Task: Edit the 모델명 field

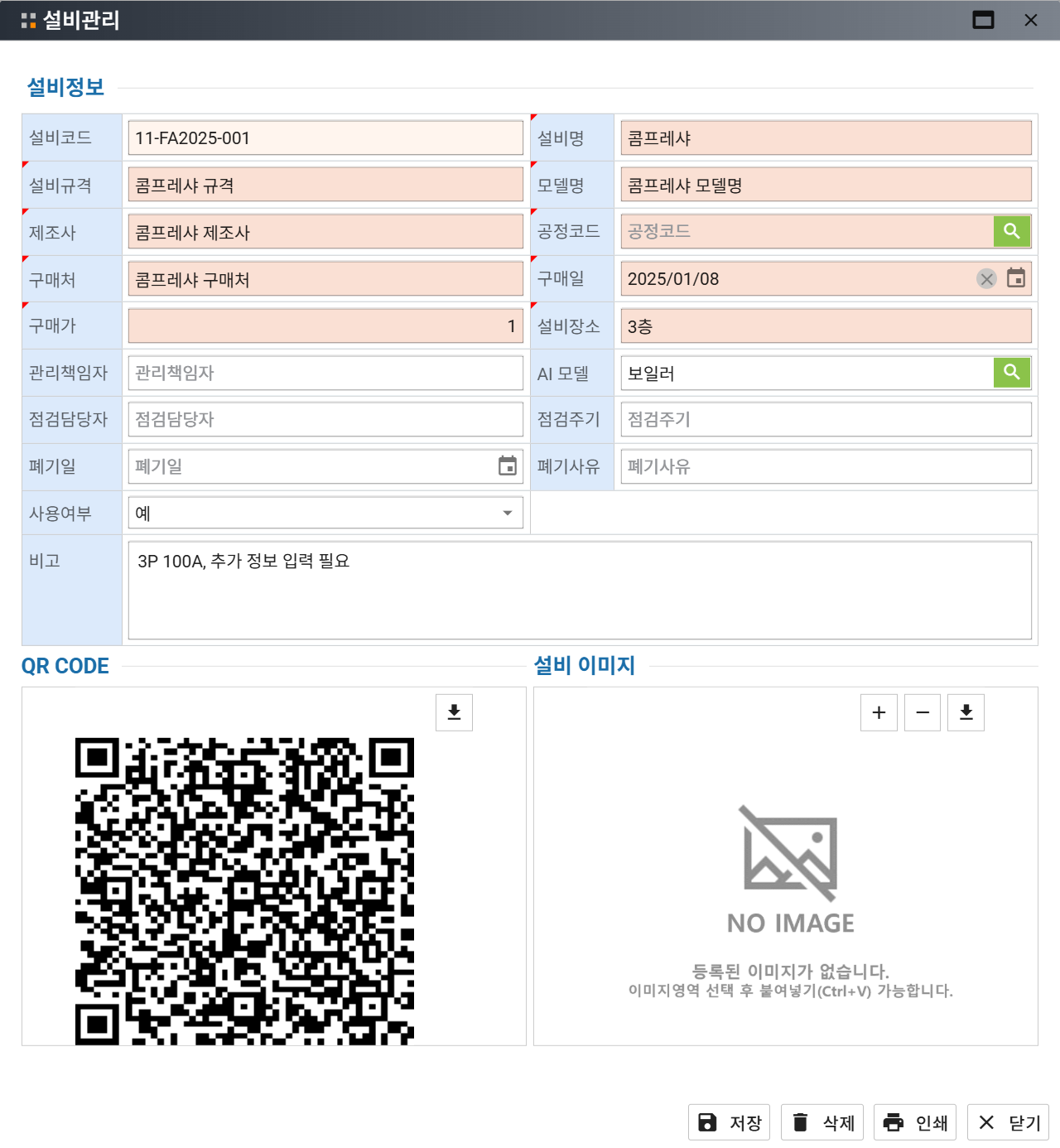Action: click(x=826, y=185)
